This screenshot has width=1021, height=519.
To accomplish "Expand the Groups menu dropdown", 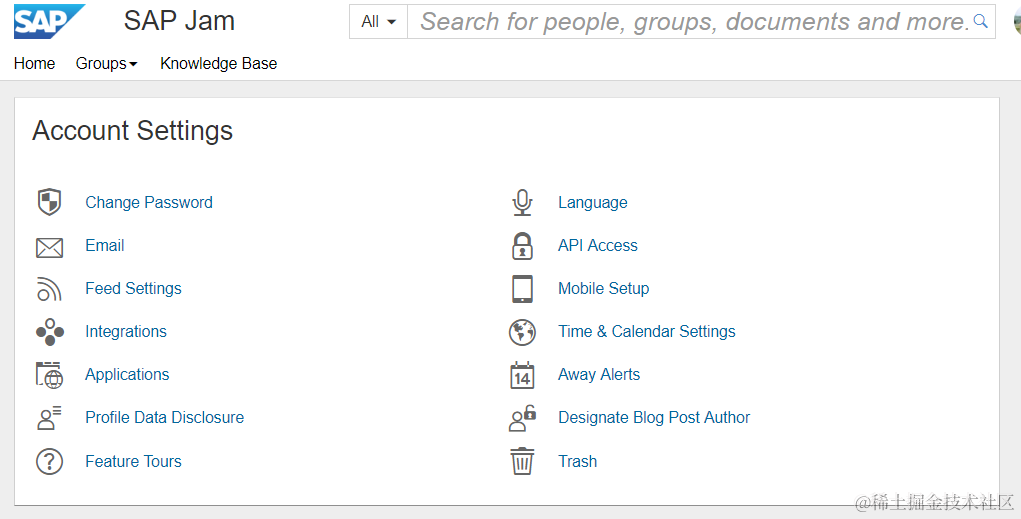I will click(x=106, y=63).
